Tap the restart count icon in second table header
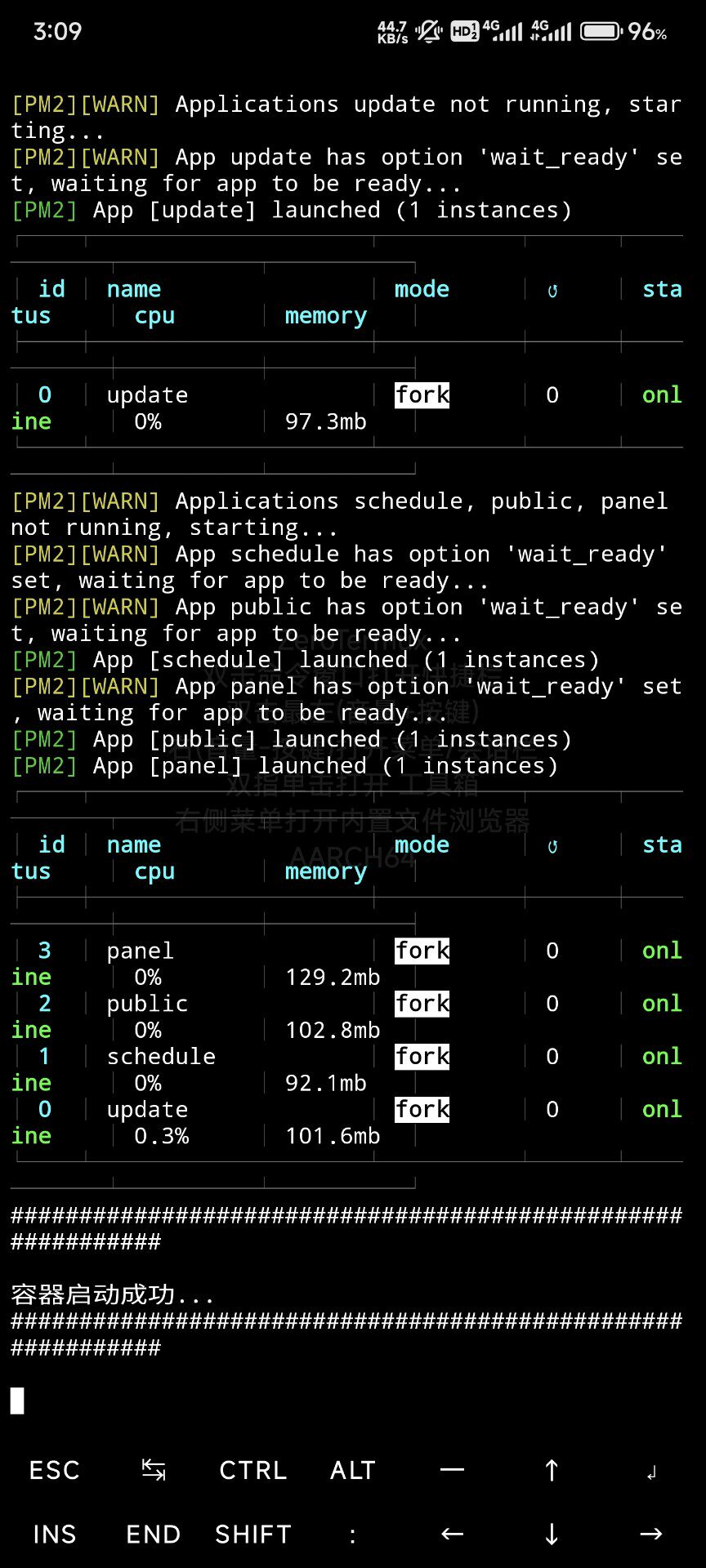706x1568 pixels. [552, 846]
